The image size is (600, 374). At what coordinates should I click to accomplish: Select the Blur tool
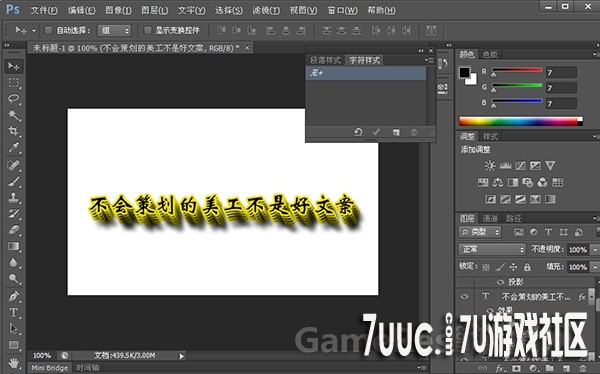14,262
